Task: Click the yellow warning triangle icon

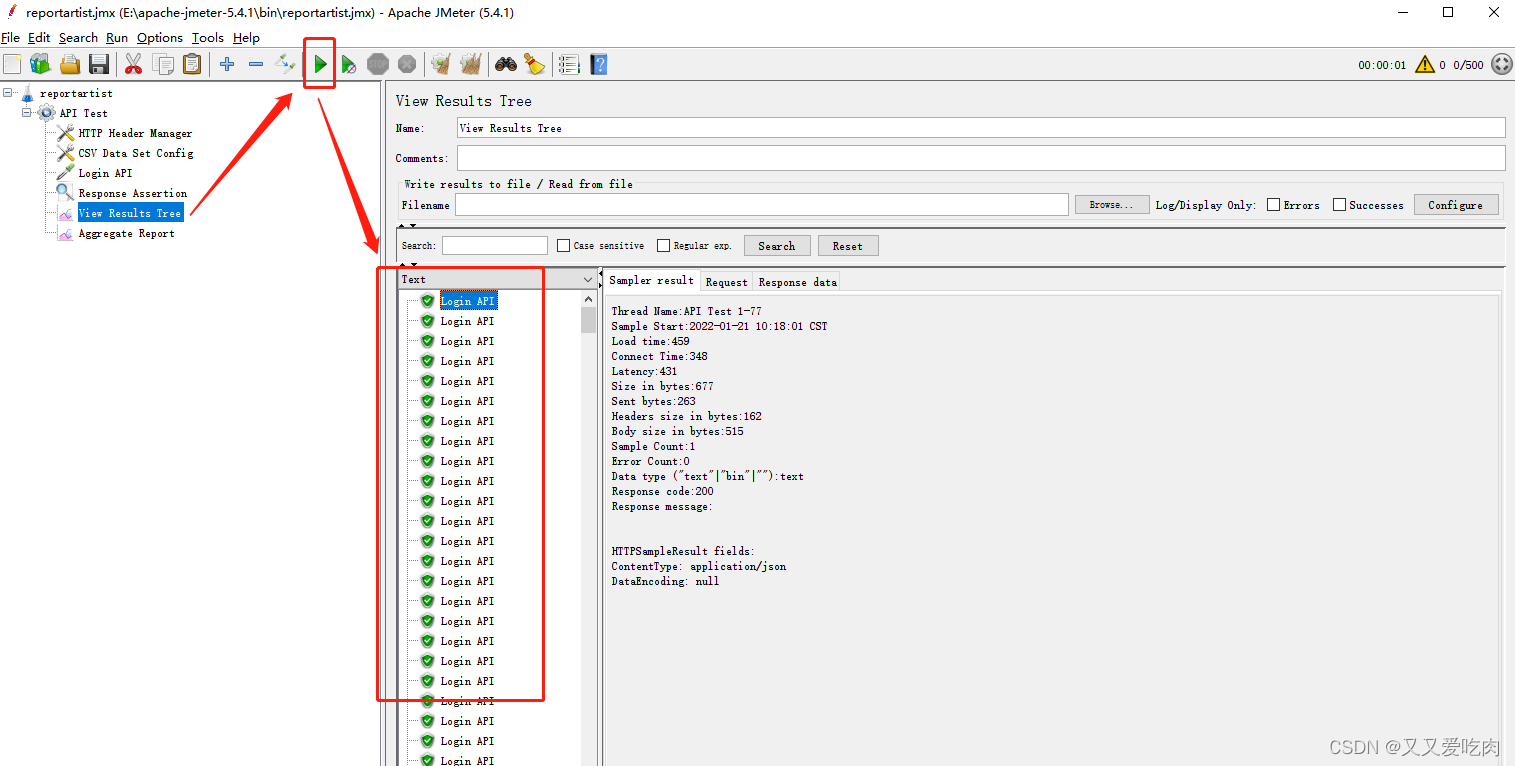Action: pos(1425,64)
